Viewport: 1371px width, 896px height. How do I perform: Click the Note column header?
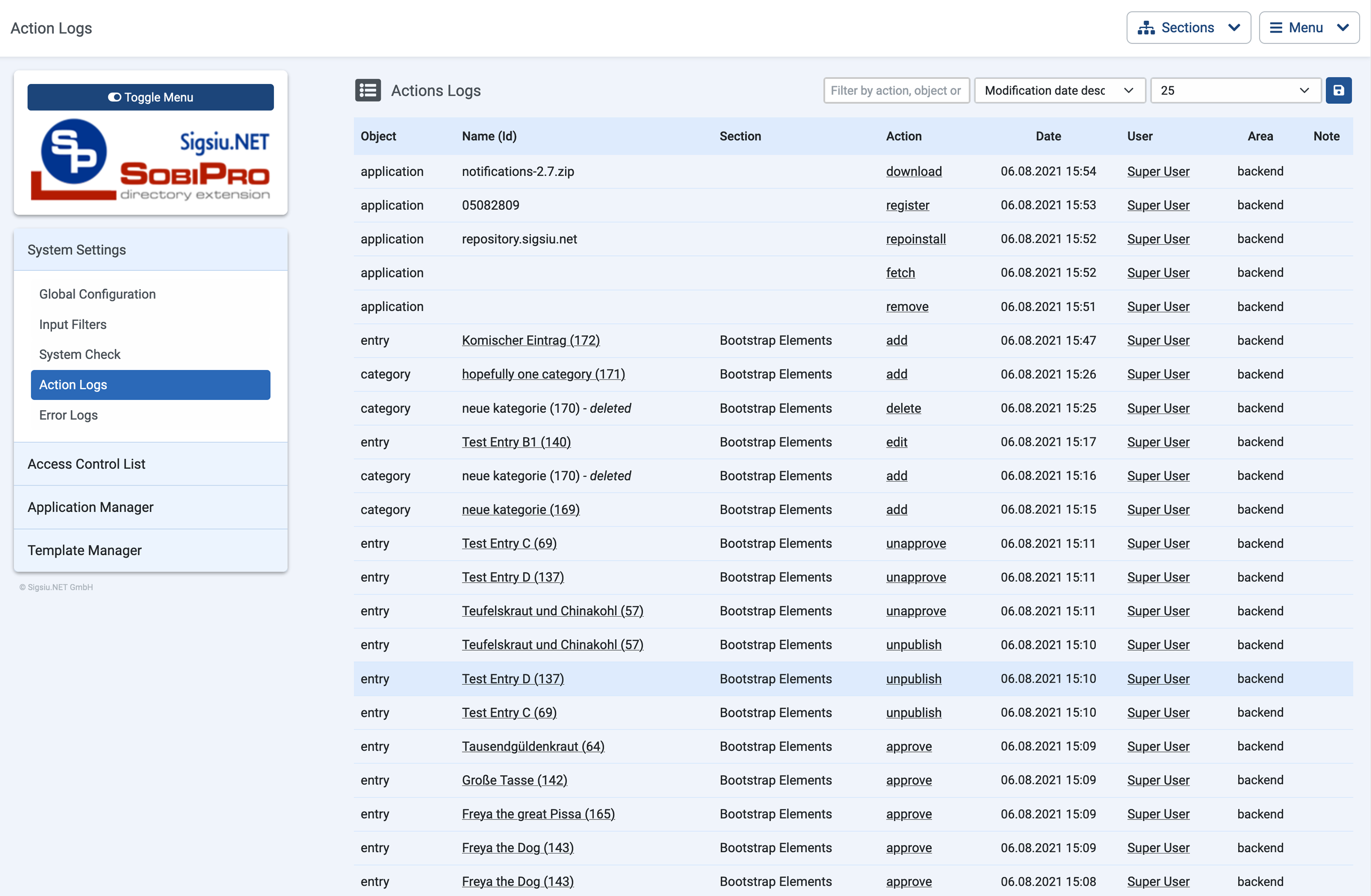[x=1326, y=137]
